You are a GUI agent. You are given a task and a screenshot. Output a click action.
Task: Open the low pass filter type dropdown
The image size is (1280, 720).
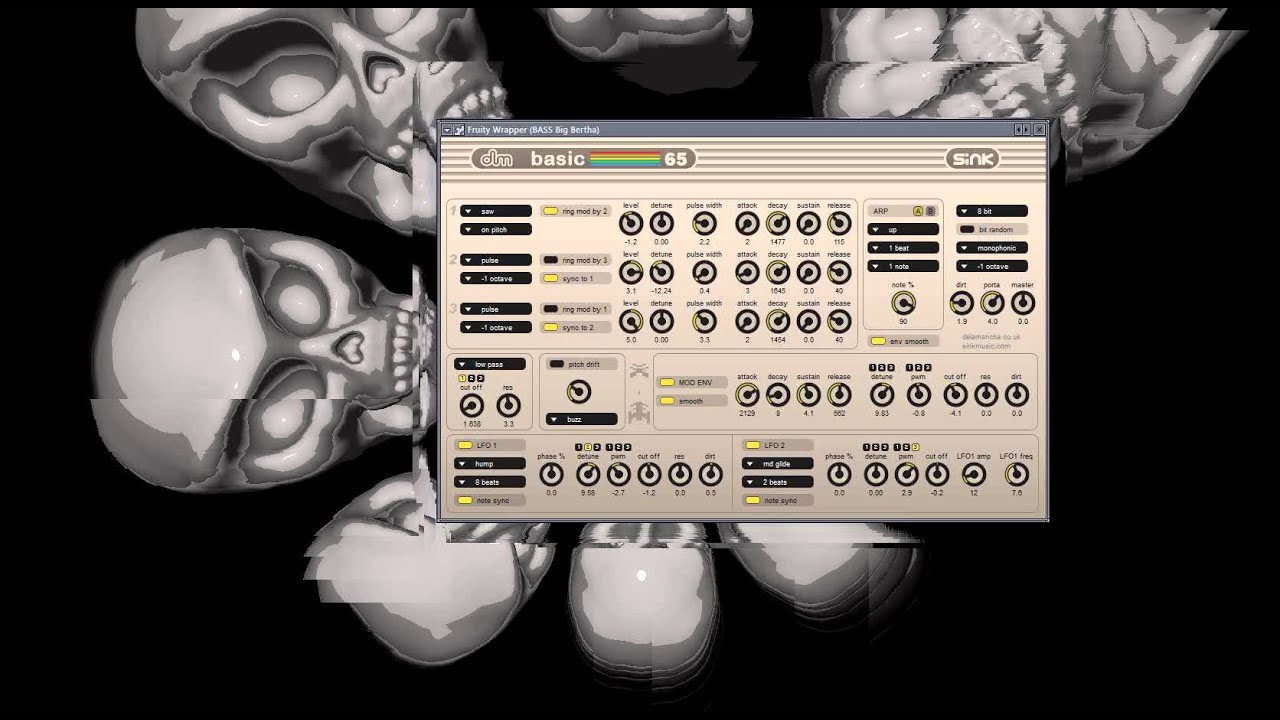pos(490,364)
